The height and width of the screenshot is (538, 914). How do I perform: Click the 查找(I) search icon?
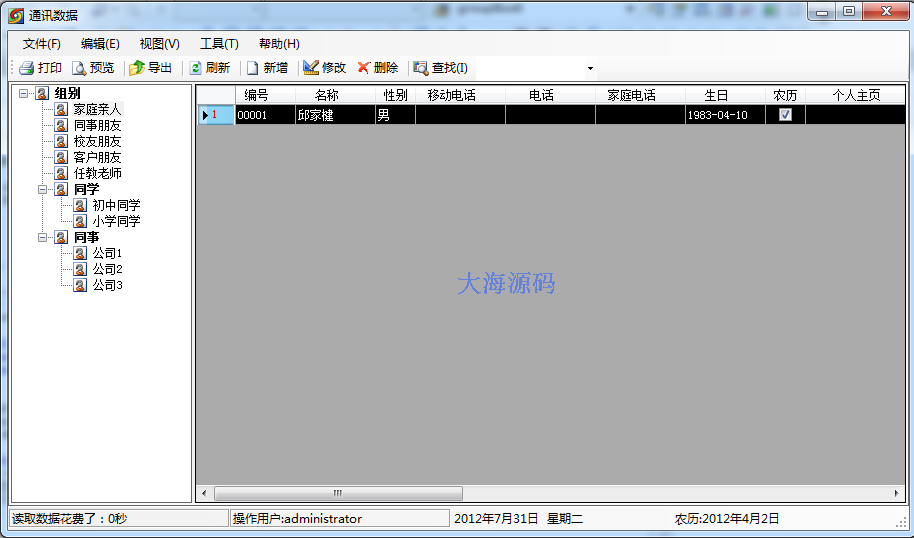pyautogui.click(x=420, y=68)
